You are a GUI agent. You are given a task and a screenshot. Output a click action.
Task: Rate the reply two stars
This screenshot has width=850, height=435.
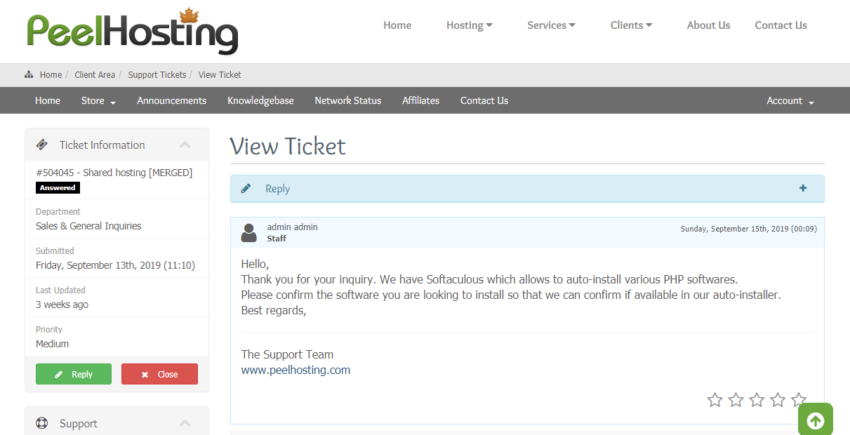(736, 400)
